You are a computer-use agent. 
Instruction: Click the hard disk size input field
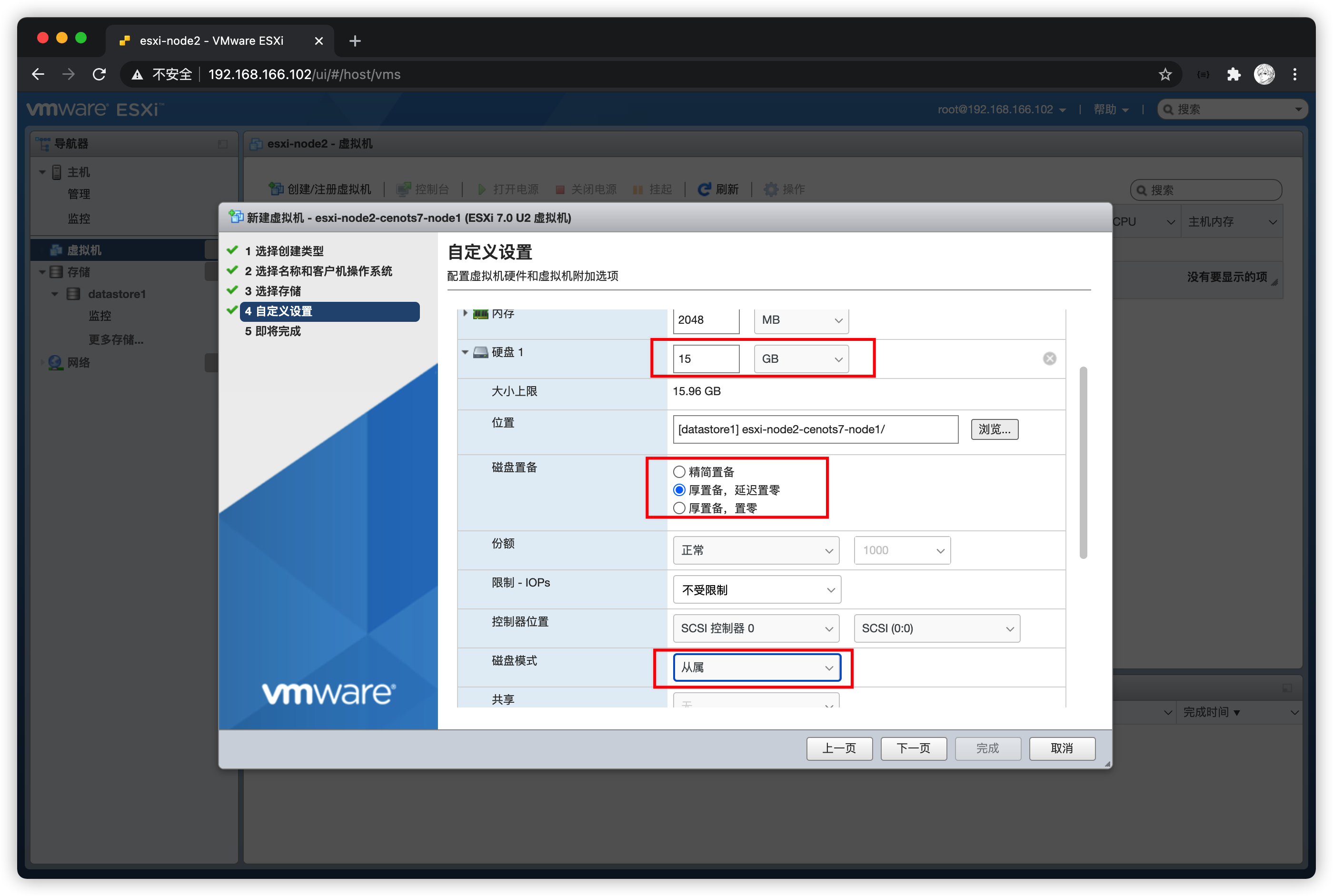click(x=706, y=359)
